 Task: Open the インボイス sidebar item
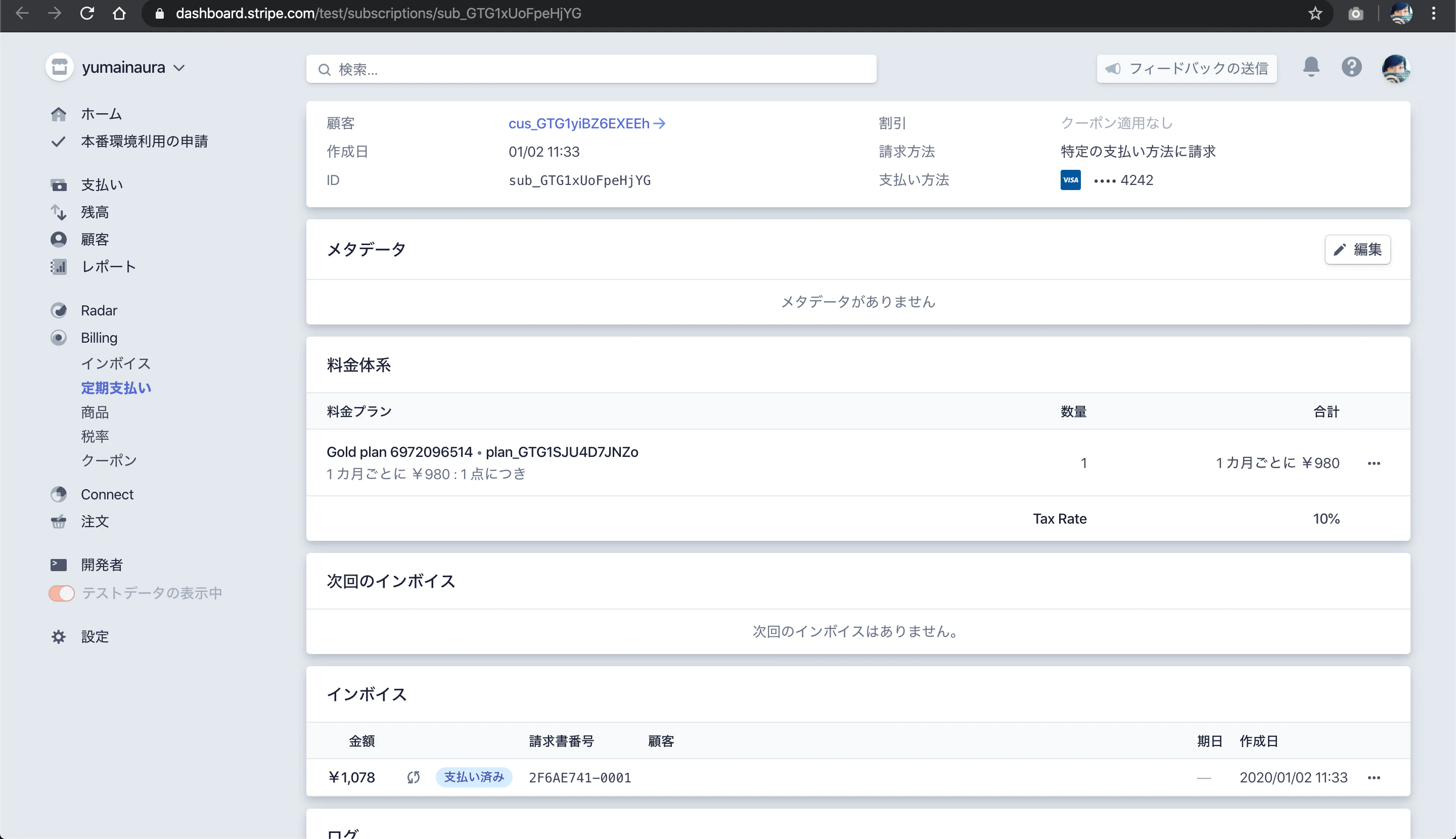pyautogui.click(x=115, y=363)
